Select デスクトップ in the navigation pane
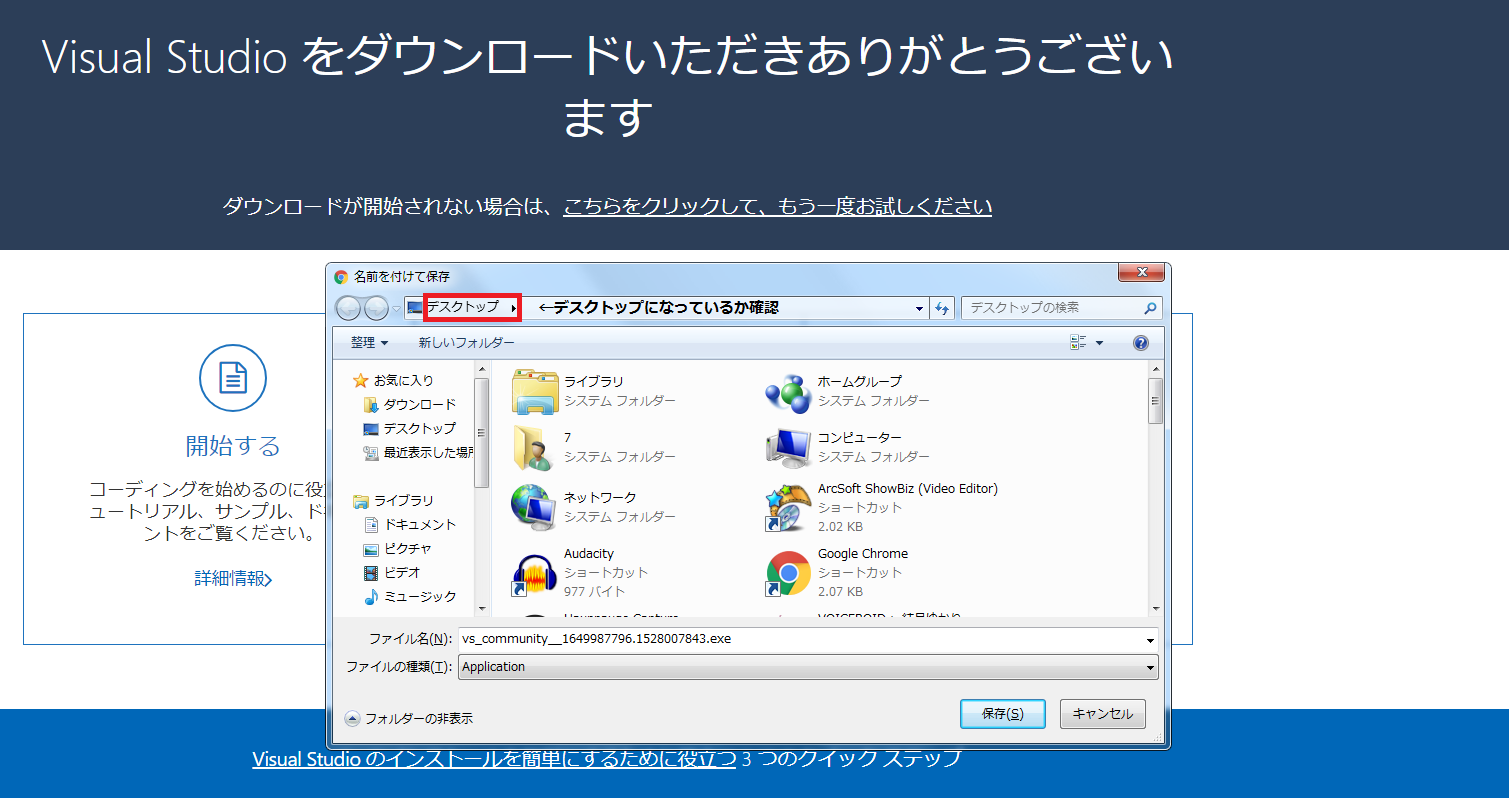Image resolution: width=1509 pixels, height=798 pixels. (410, 428)
